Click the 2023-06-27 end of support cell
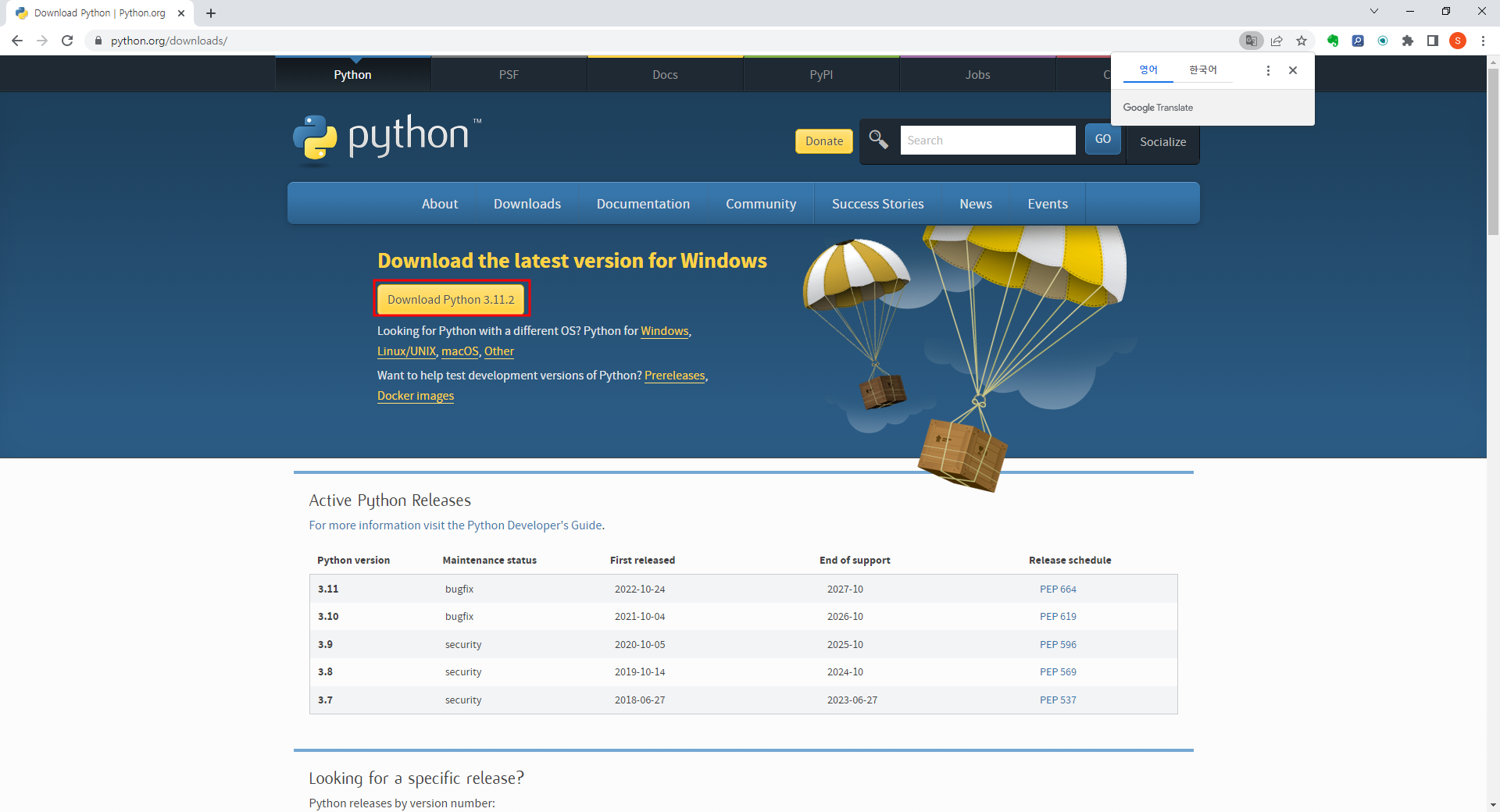Viewport: 1500px width, 812px height. (x=852, y=700)
